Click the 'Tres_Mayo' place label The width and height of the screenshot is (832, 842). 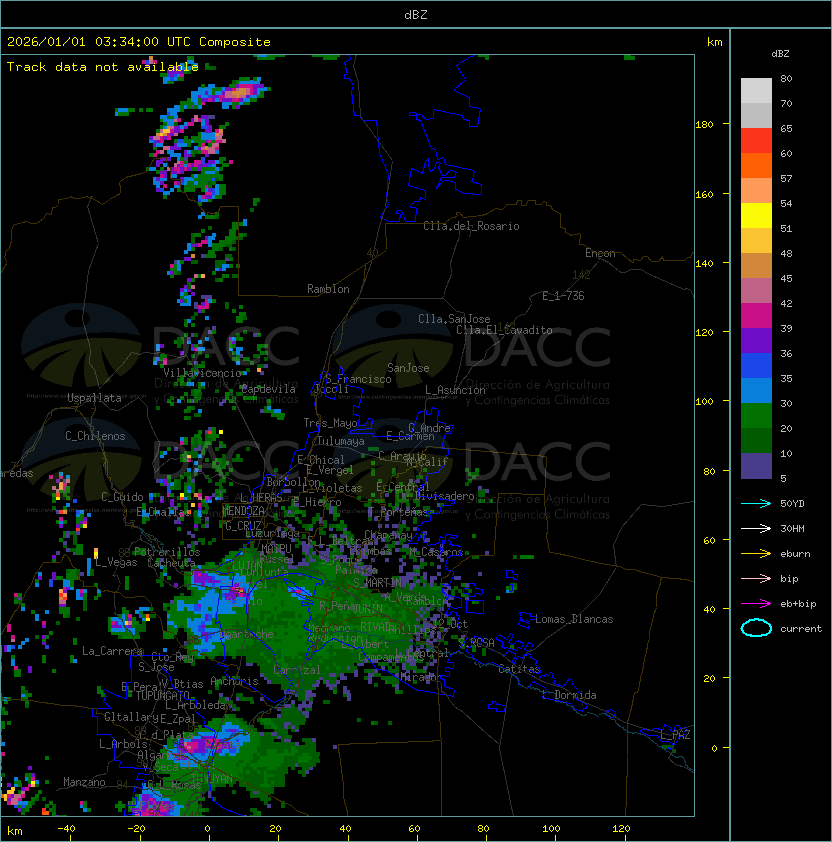[330, 423]
